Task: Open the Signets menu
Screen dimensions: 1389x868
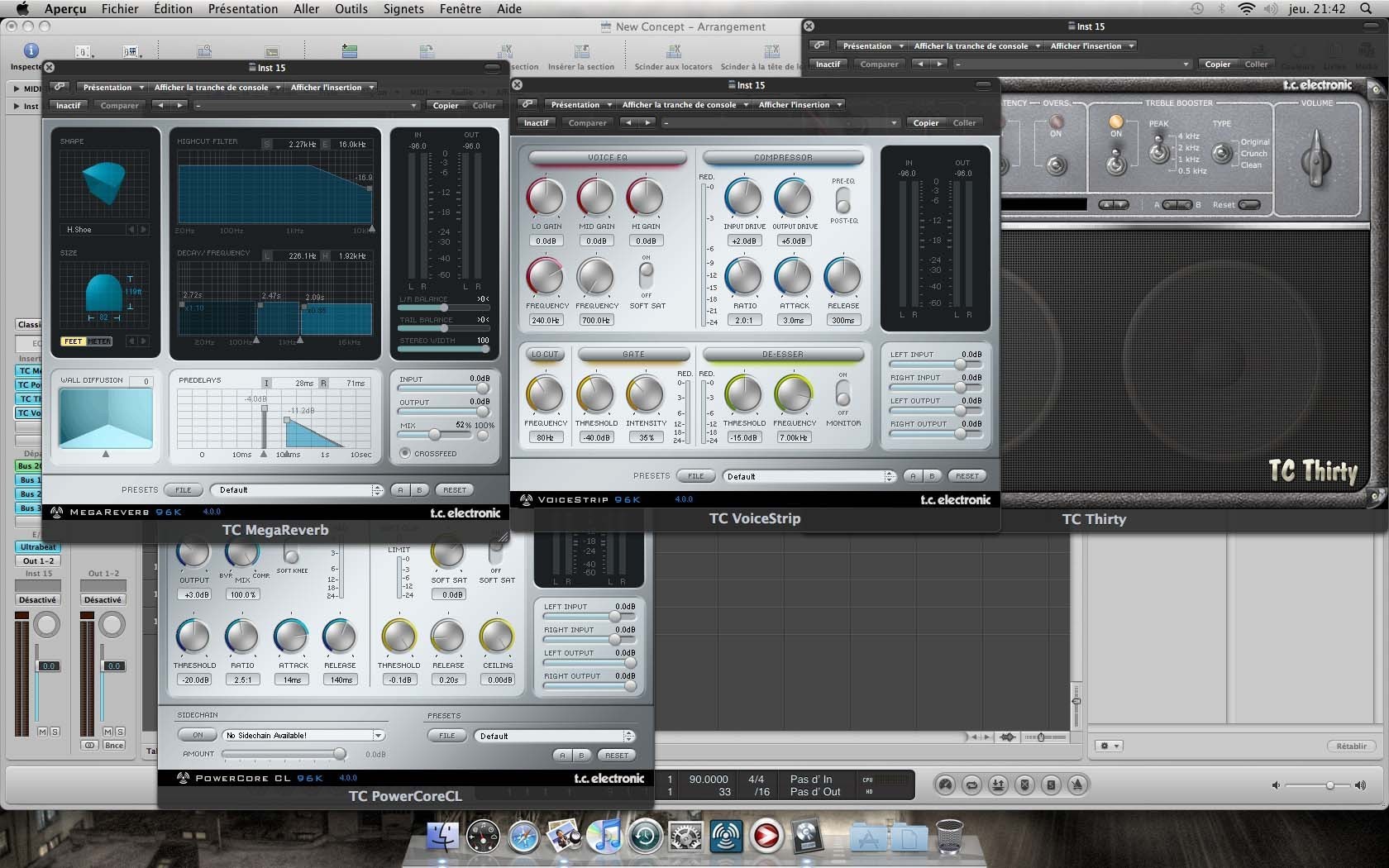Action: 403,8
